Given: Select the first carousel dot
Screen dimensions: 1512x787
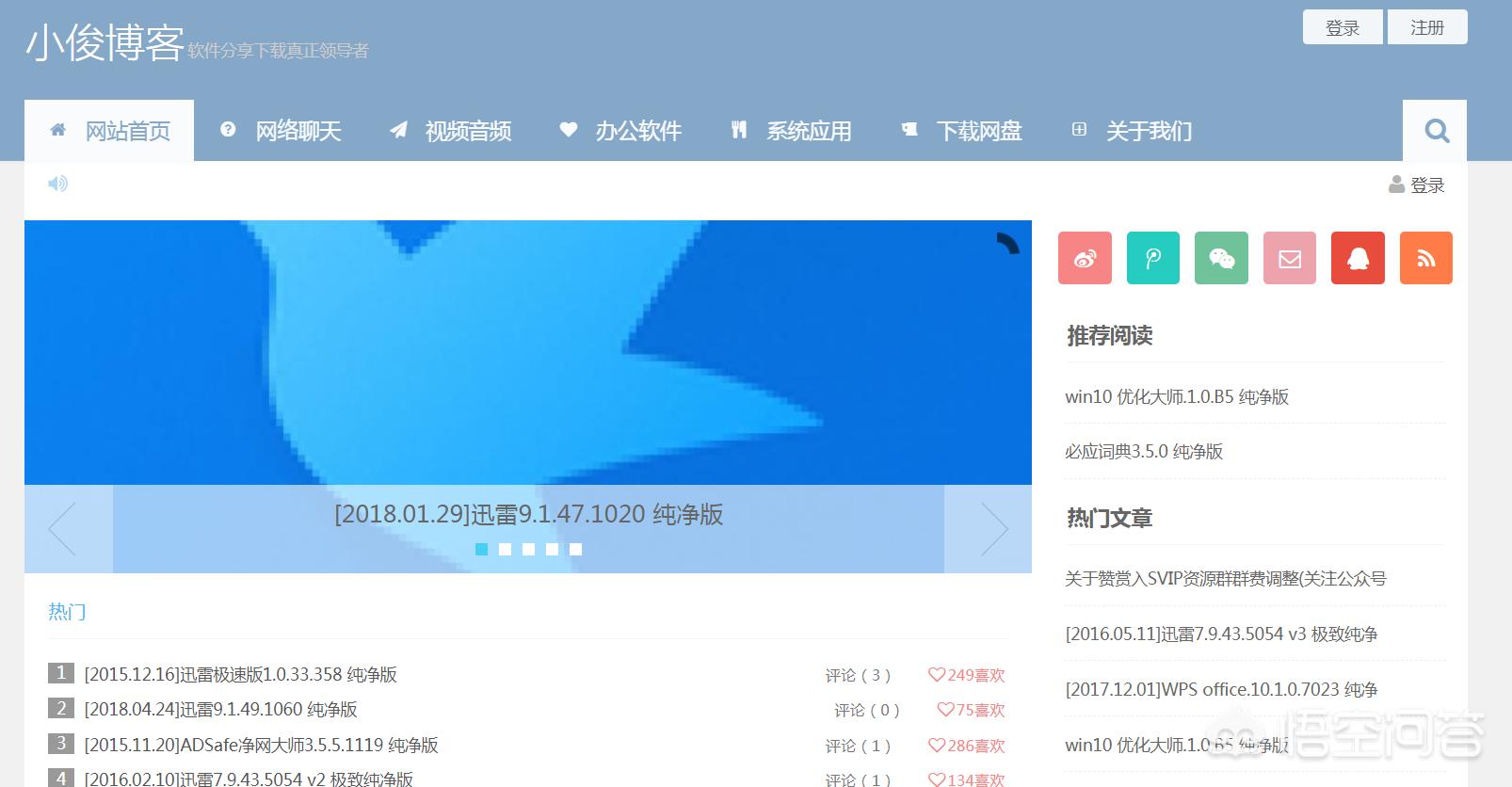Looking at the screenshot, I should click(x=482, y=549).
